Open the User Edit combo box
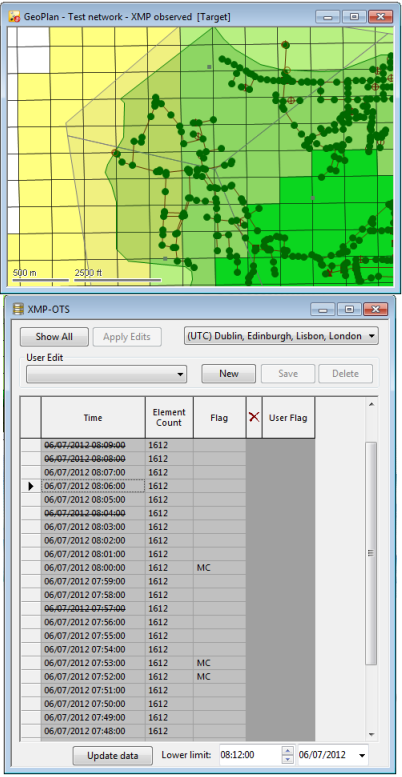Image resolution: width=402 pixels, height=777 pixels. point(107,375)
